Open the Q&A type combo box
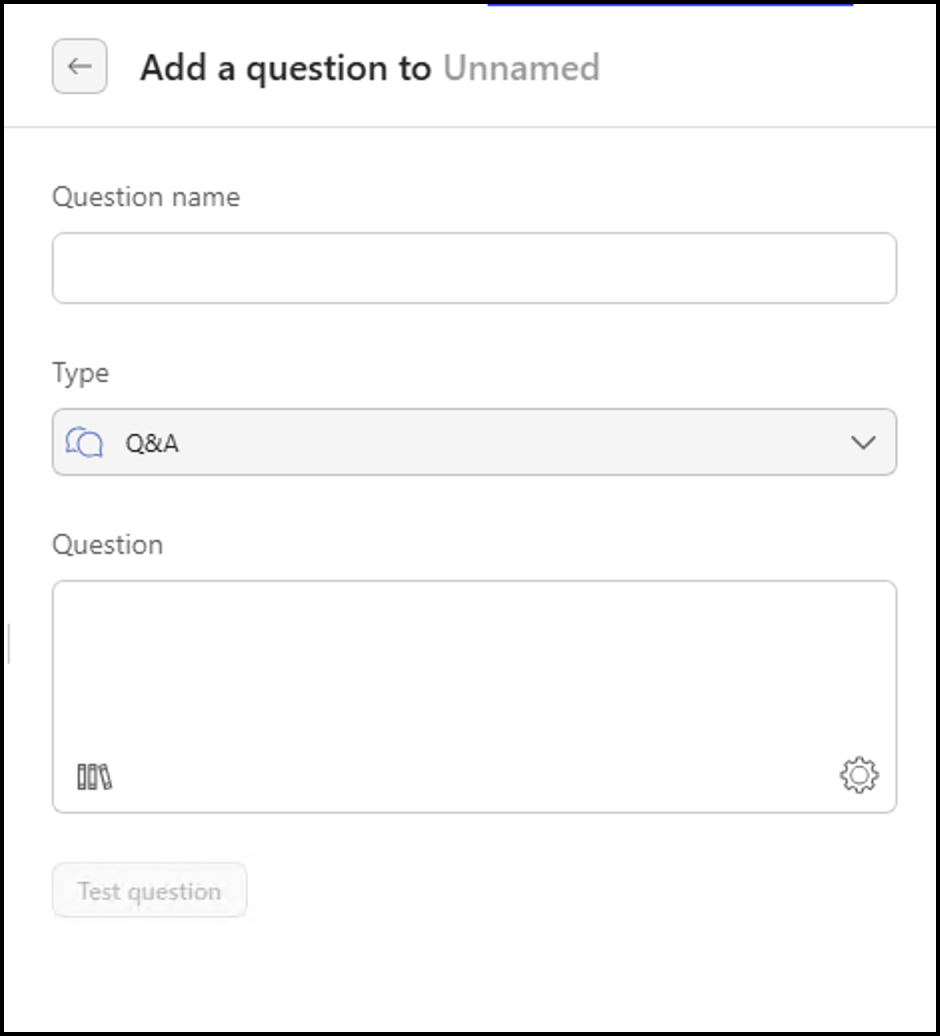This screenshot has height=1036, width=940. pyautogui.click(x=474, y=442)
